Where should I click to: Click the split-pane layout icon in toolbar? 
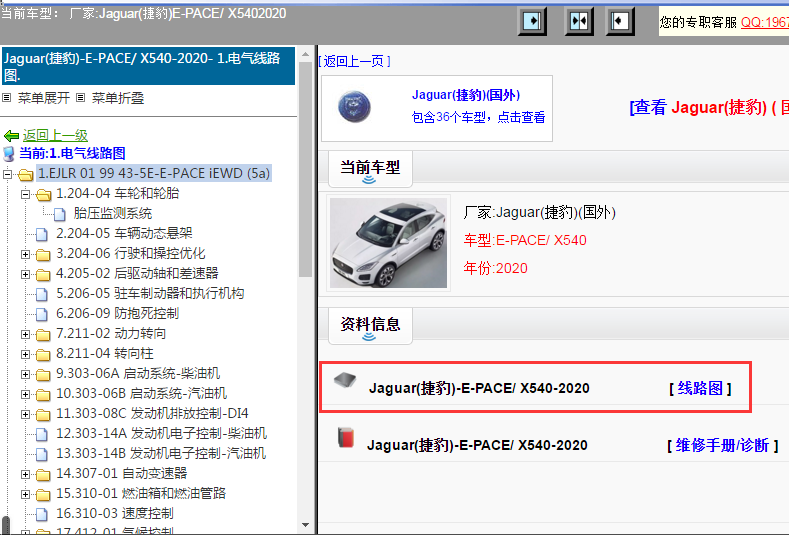(579, 21)
